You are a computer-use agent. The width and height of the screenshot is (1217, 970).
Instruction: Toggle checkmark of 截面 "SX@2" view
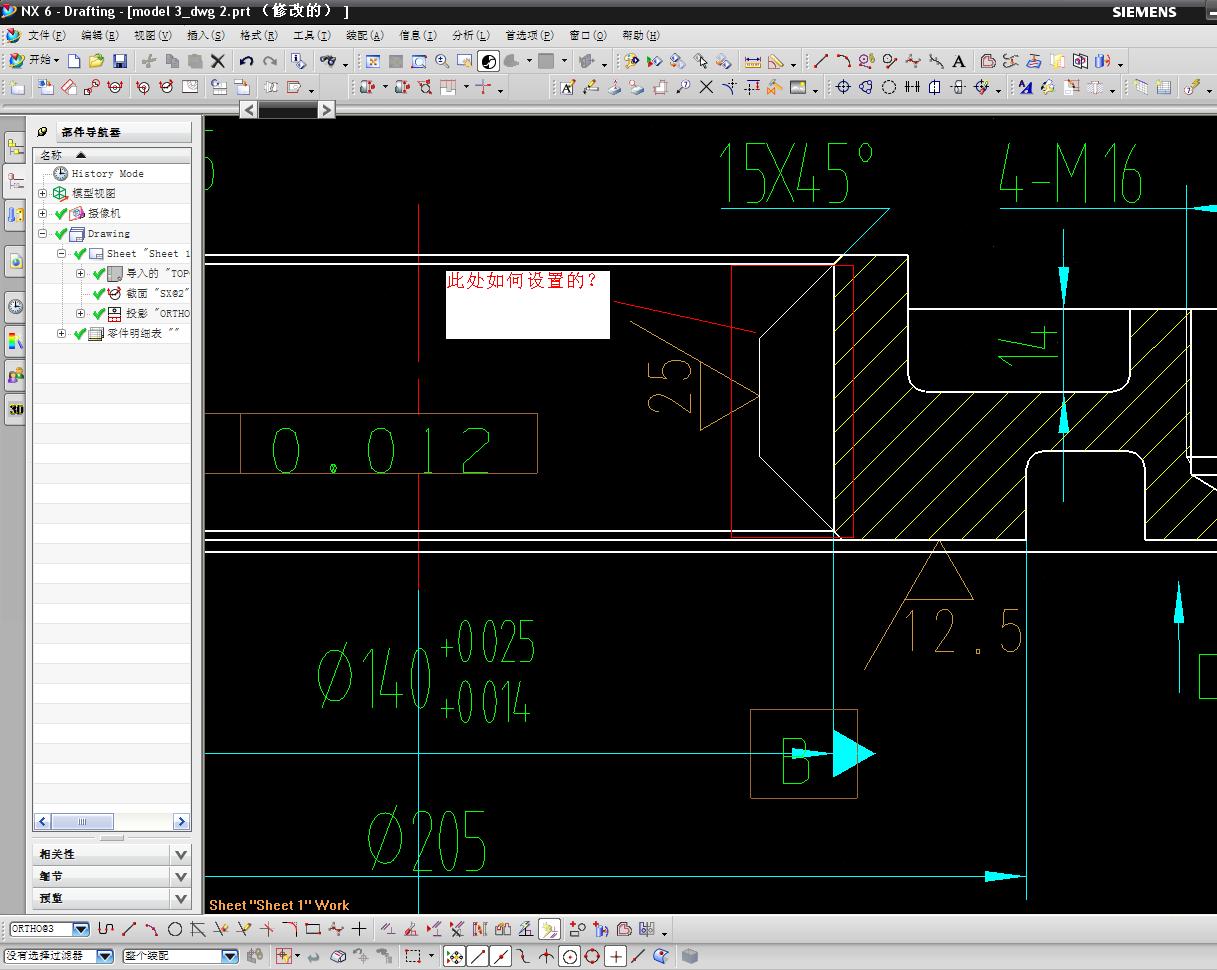pyautogui.click(x=98, y=294)
